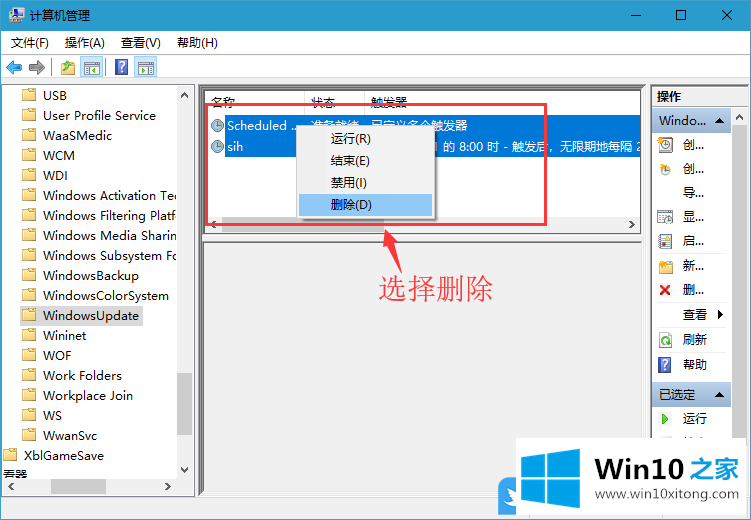Open the 帮助(H) menu

pyautogui.click(x=197, y=43)
